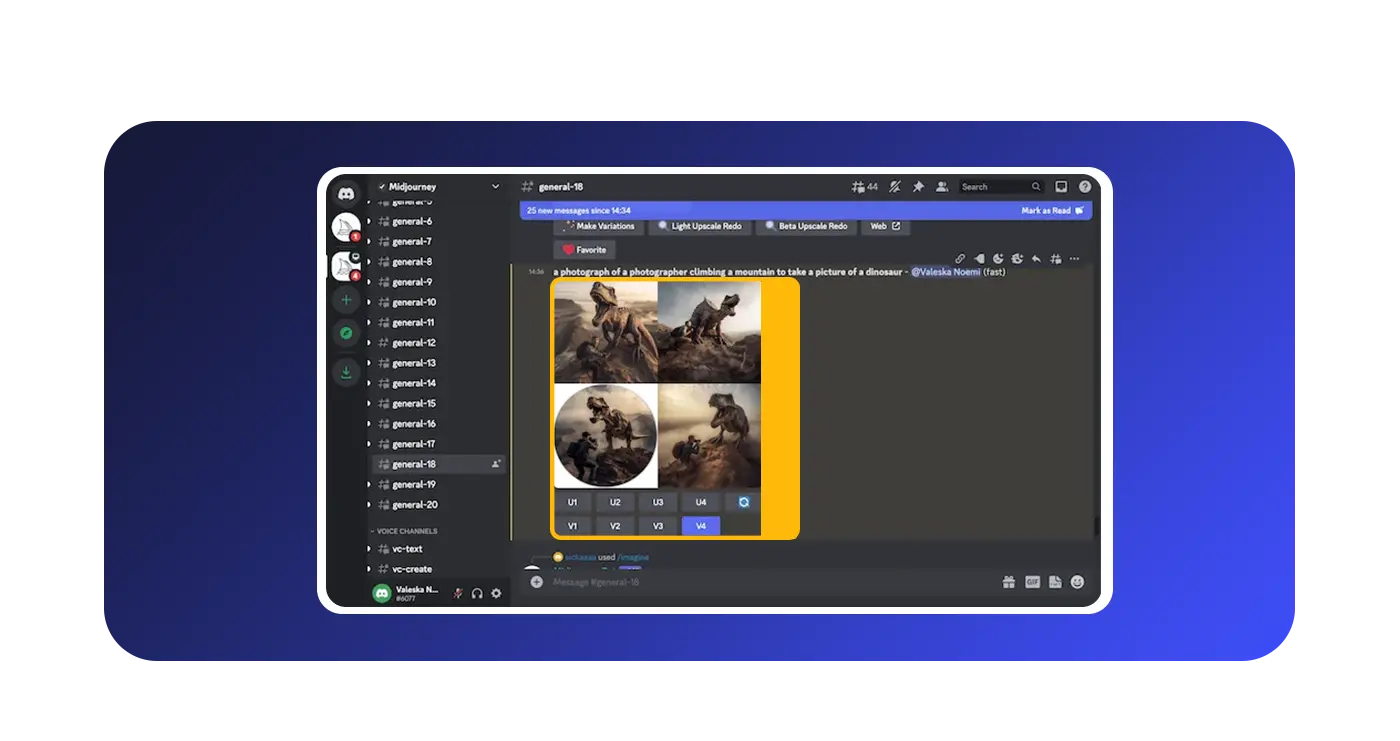
Task: Open the Help question mark icon
Action: coord(1085,187)
